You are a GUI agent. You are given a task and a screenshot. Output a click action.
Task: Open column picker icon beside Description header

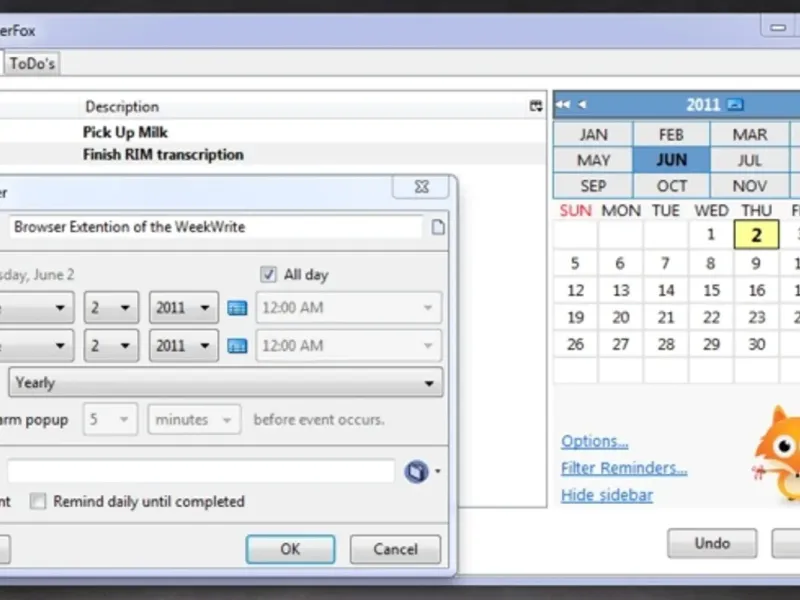pos(536,106)
